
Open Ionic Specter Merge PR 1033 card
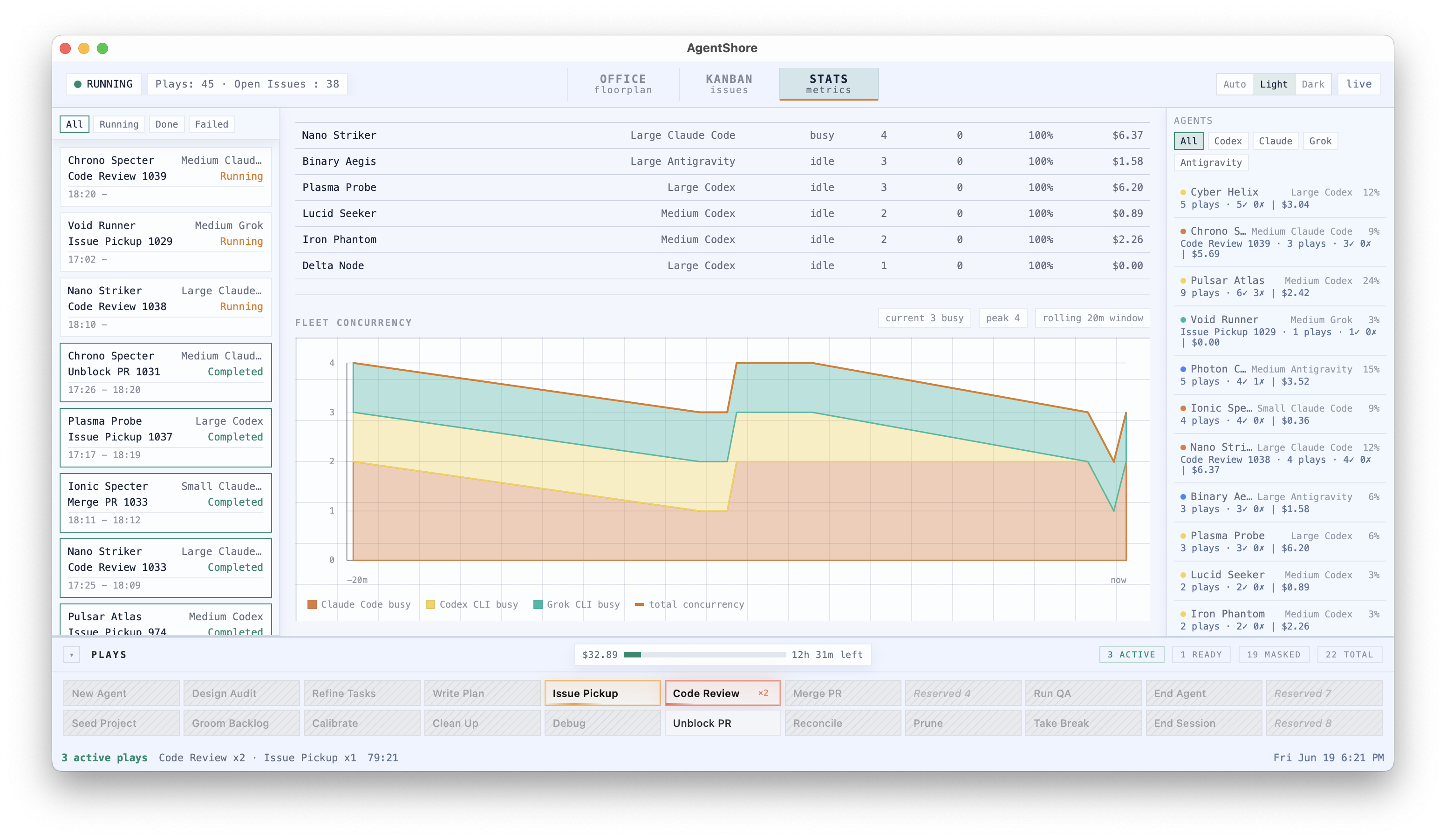(x=166, y=503)
